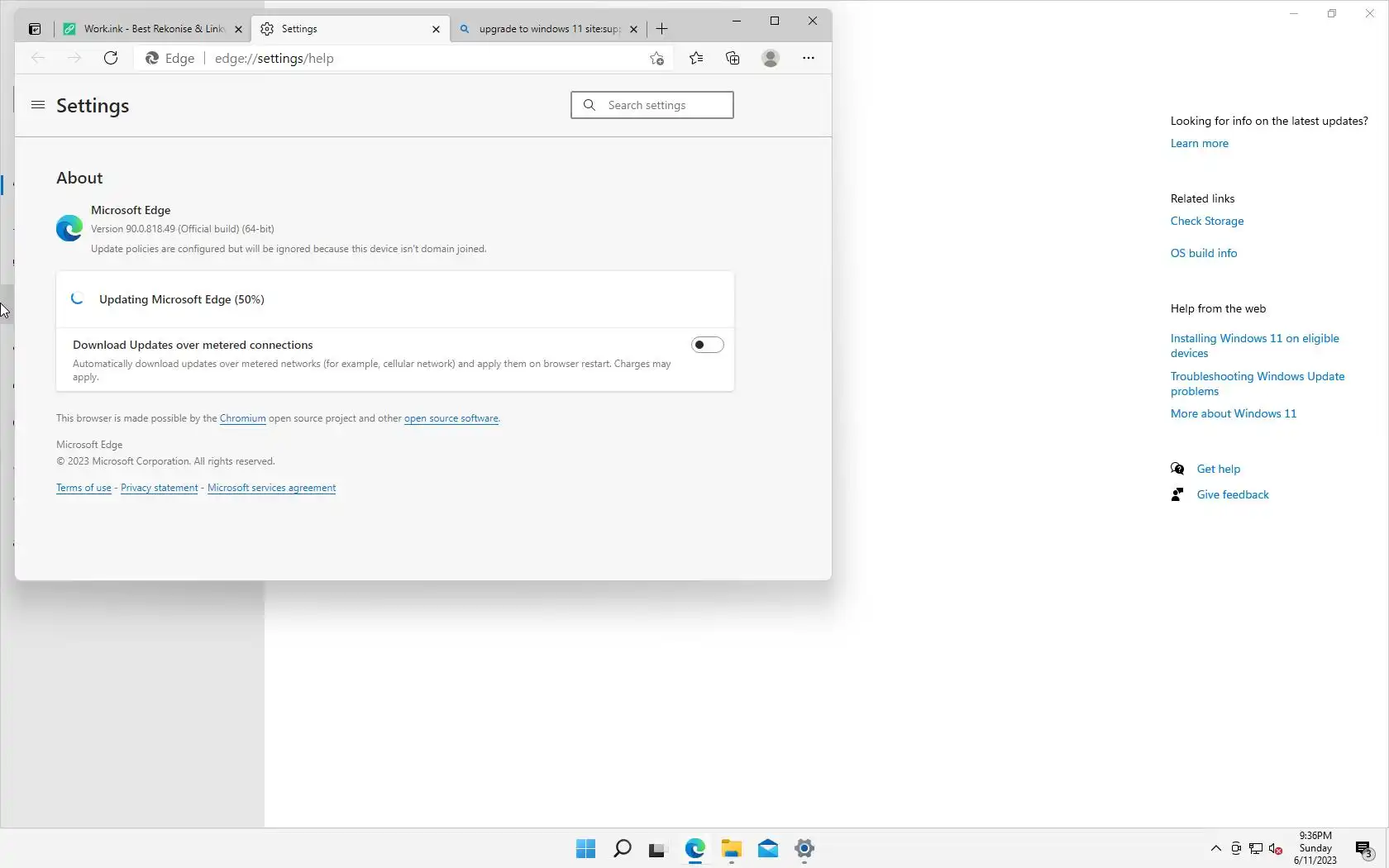The image size is (1389, 868).
Task: Click the forward navigation arrow in Edge
Action: click(x=74, y=58)
